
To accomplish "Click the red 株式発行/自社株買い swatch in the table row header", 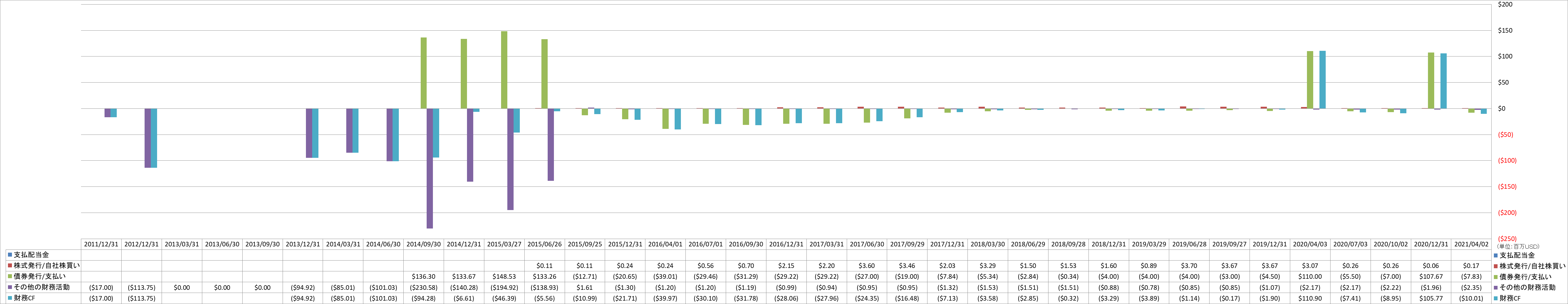I will click(x=10, y=266).
